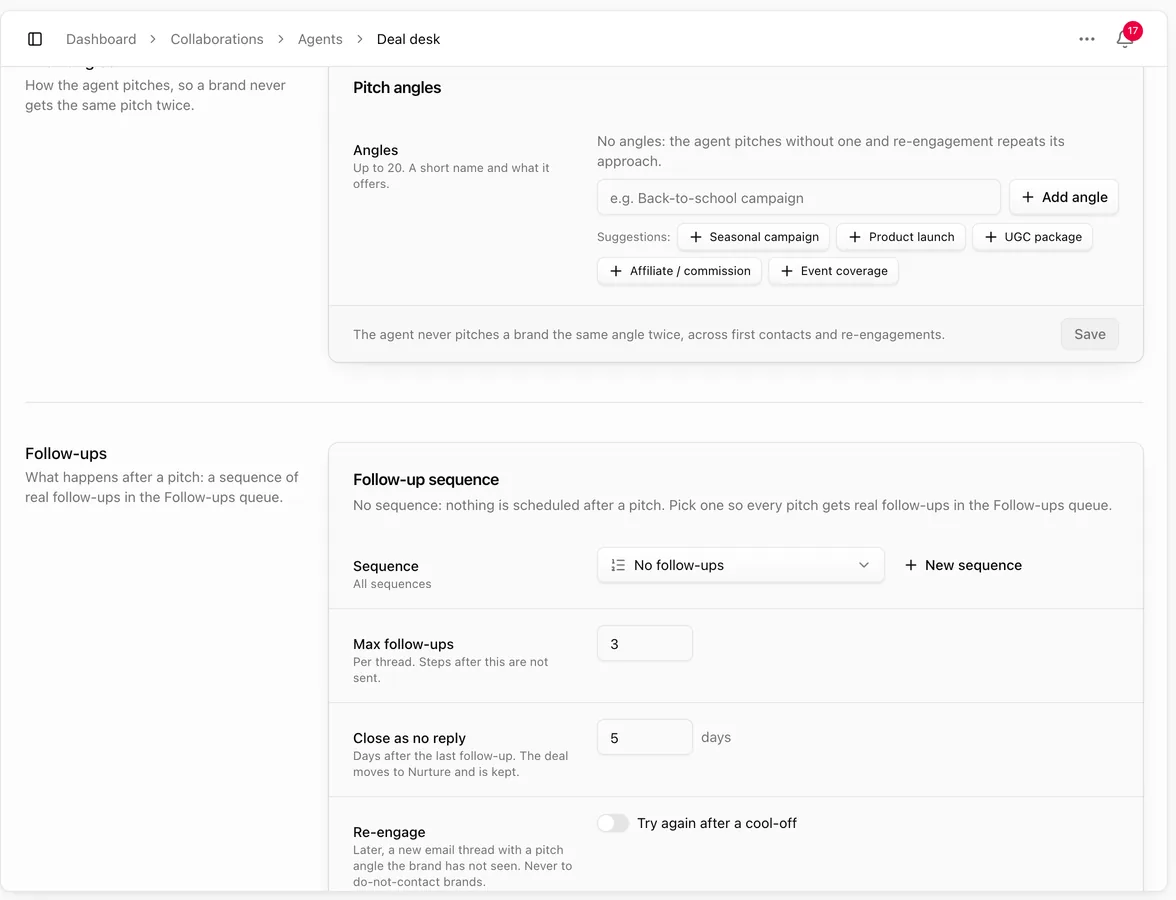Click the Try again after a cool-off label
Screen dimensions: 1176x900
click(x=716, y=823)
